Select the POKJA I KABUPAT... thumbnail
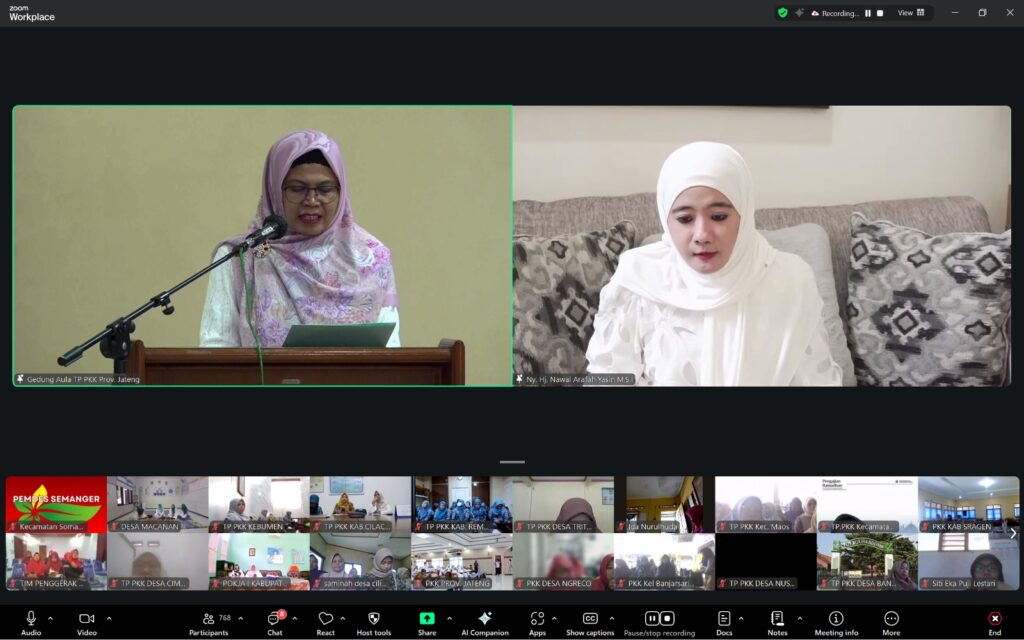Screen dimensions: 1024x640 tap(259, 562)
